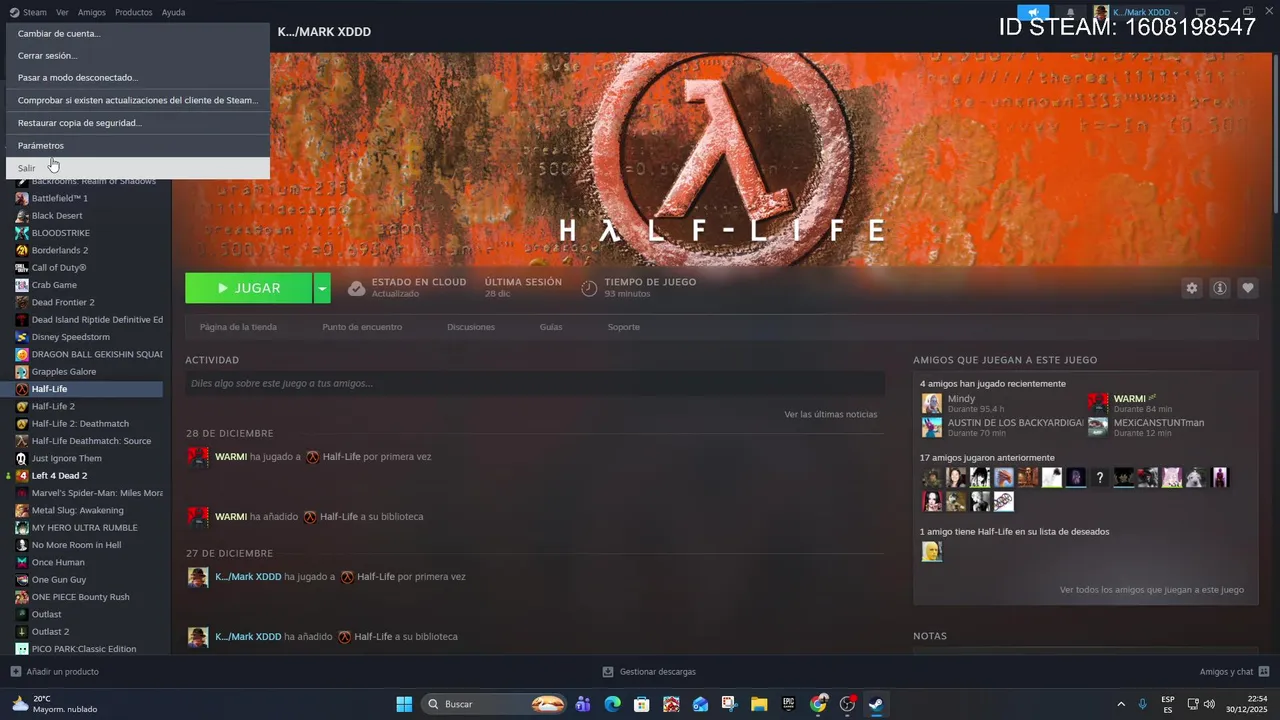This screenshot has width=1280, height=720.
Task: Open game settings gear for Half-Life
Action: pos(1191,288)
